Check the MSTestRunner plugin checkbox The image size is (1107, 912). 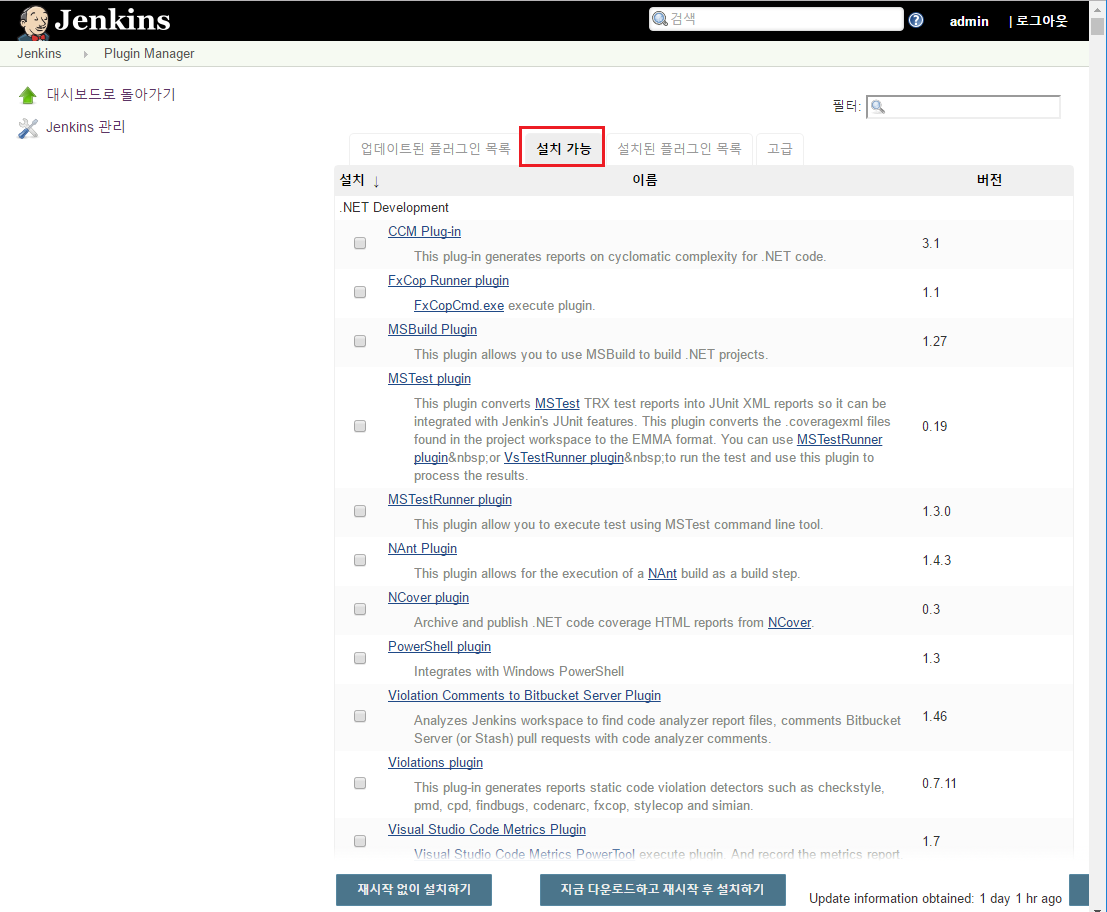pos(360,510)
